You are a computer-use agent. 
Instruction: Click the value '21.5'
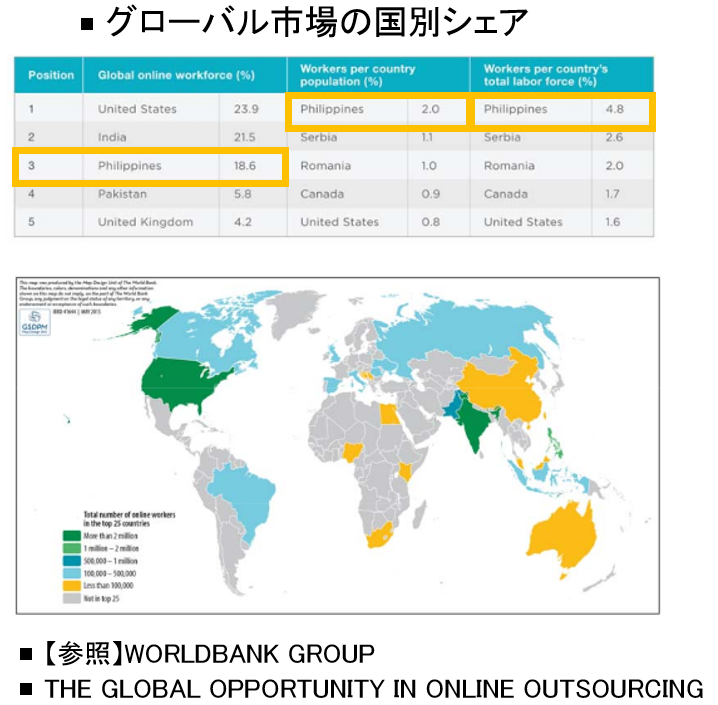click(245, 137)
